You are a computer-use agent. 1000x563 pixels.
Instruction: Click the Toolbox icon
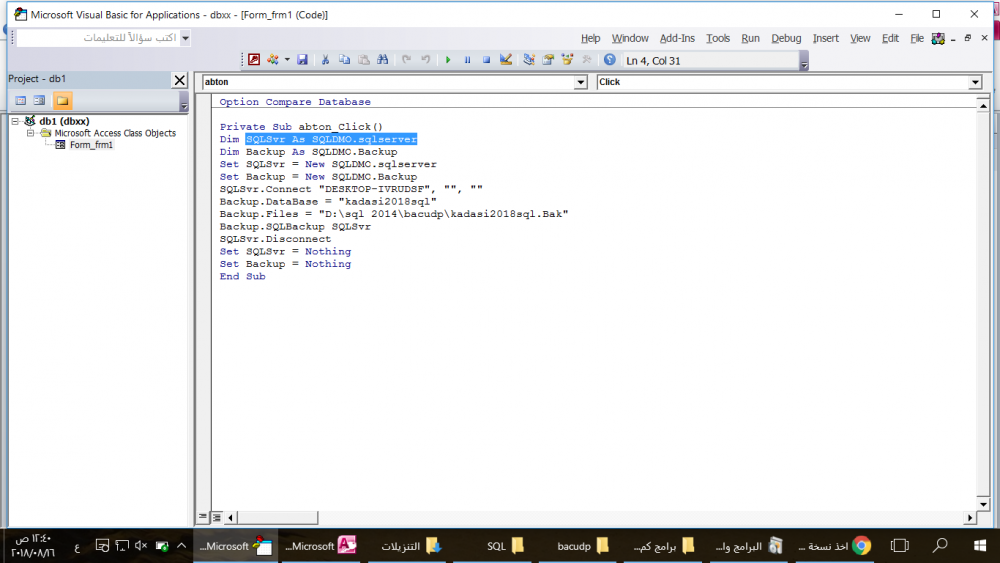(586, 60)
